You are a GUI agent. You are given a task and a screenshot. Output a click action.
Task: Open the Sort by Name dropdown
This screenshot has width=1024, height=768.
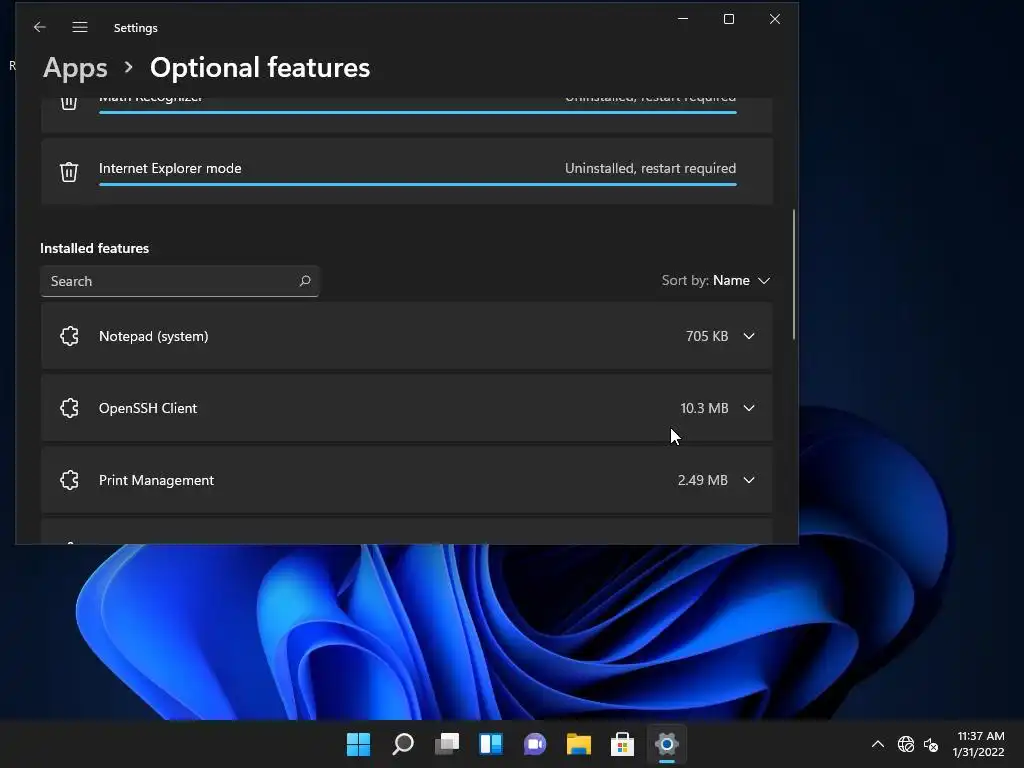click(x=716, y=281)
